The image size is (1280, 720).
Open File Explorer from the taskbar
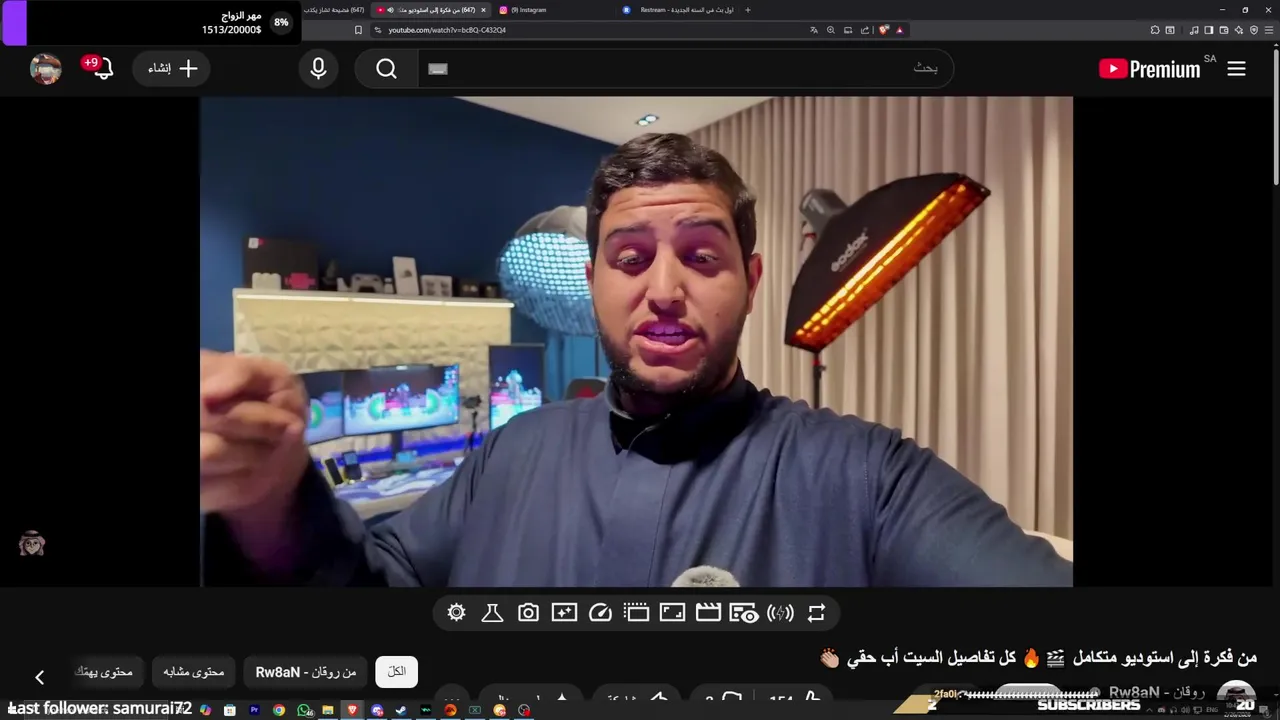click(328, 710)
